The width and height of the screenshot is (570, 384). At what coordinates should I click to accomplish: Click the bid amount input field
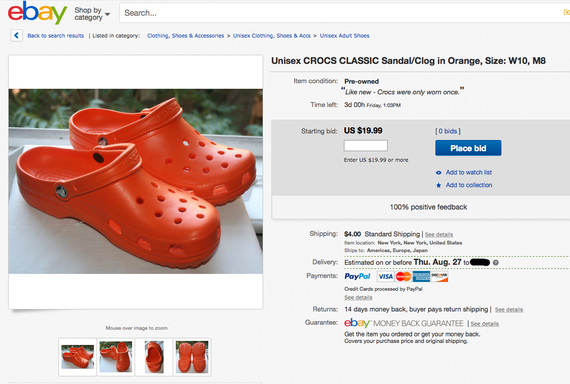[366, 146]
